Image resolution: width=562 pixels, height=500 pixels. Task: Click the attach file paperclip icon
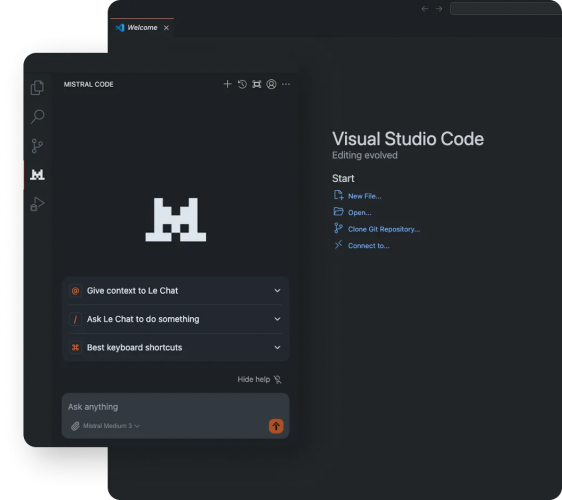[x=75, y=426]
